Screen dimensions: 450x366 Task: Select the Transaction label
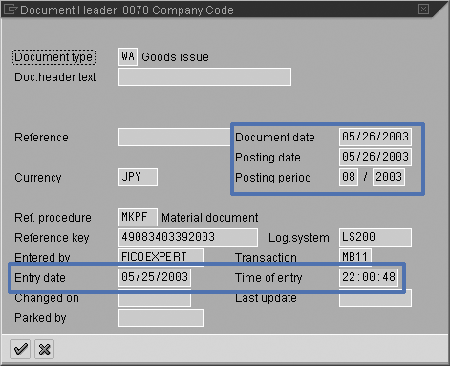266,258
